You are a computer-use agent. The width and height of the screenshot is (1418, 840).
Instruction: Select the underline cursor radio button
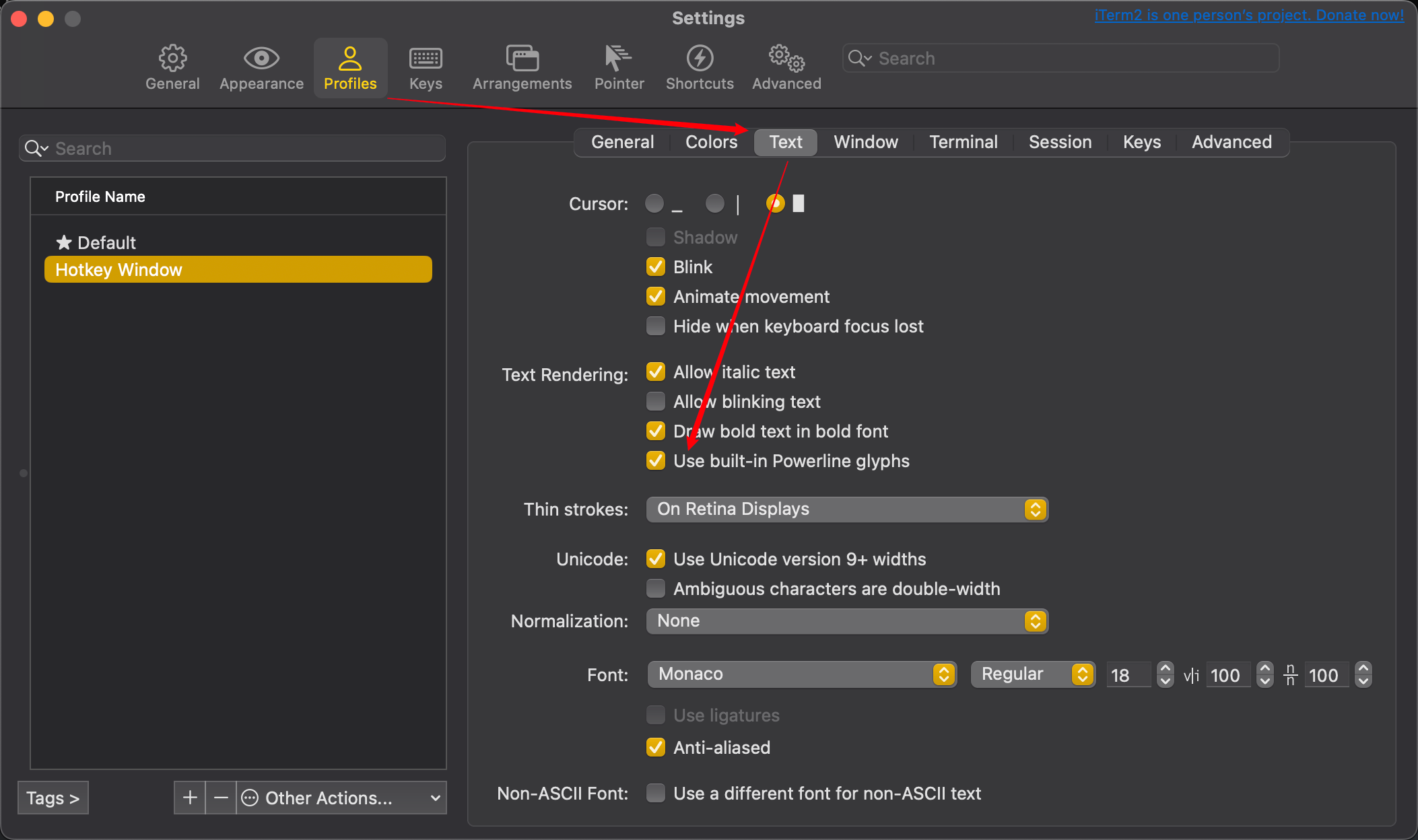click(x=654, y=203)
